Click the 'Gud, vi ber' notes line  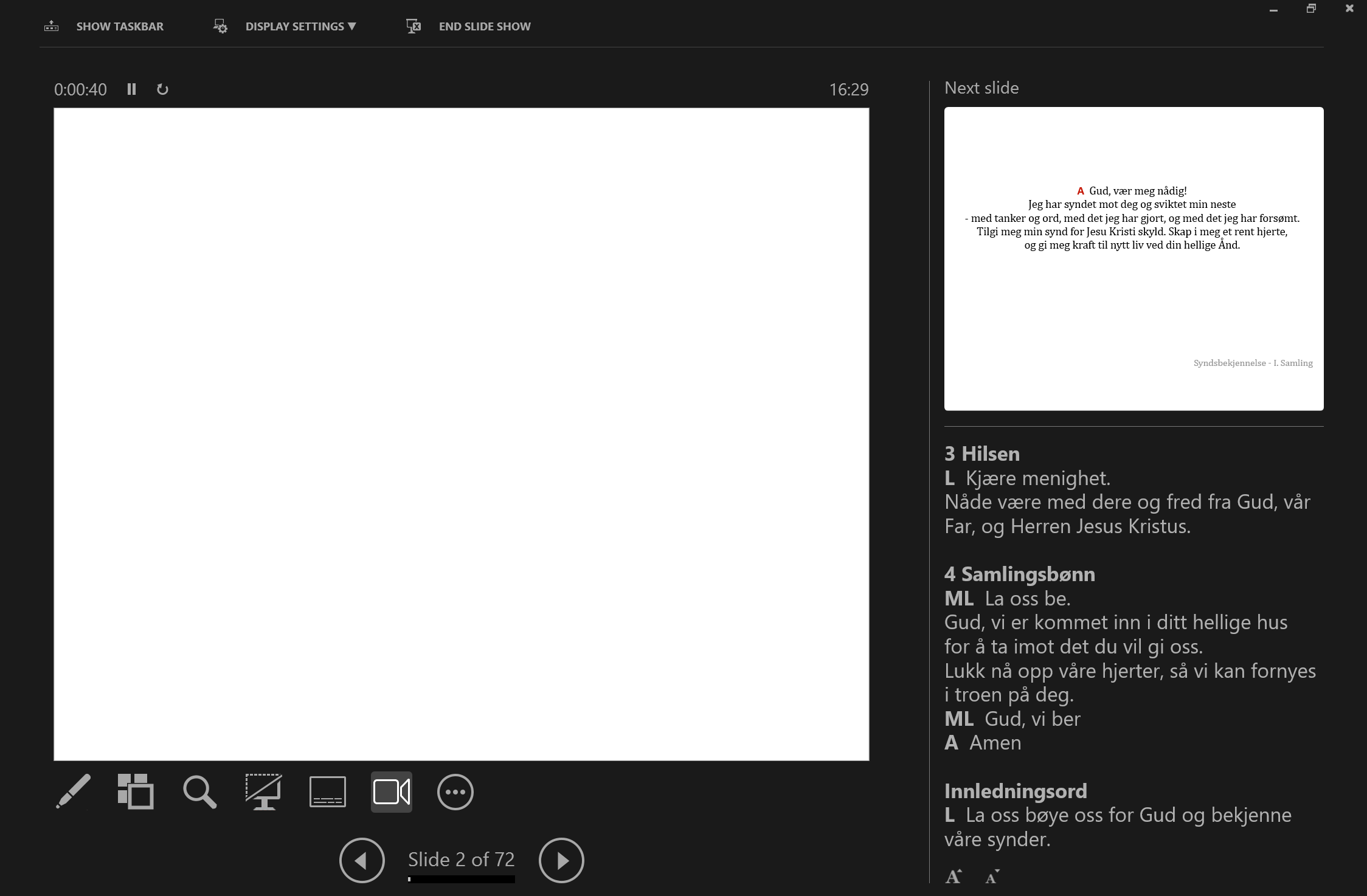(x=1033, y=719)
